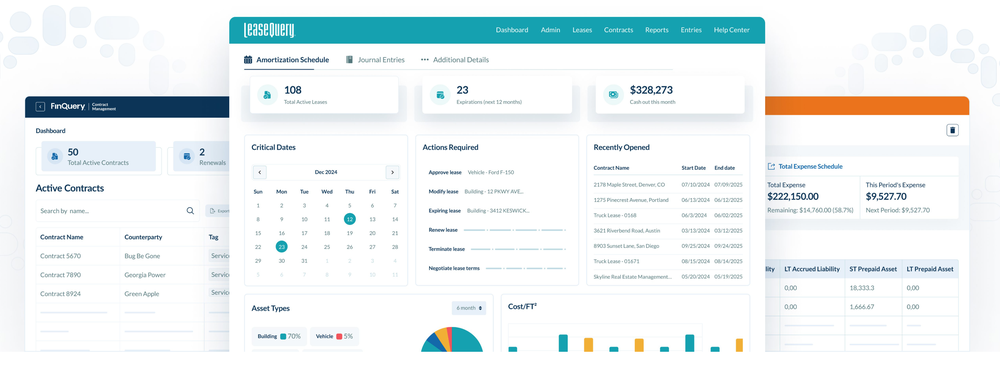Click the Green Apple counterparty cell
The width and height of the screenshot is (1000, 383).
(x=142, y=294)
